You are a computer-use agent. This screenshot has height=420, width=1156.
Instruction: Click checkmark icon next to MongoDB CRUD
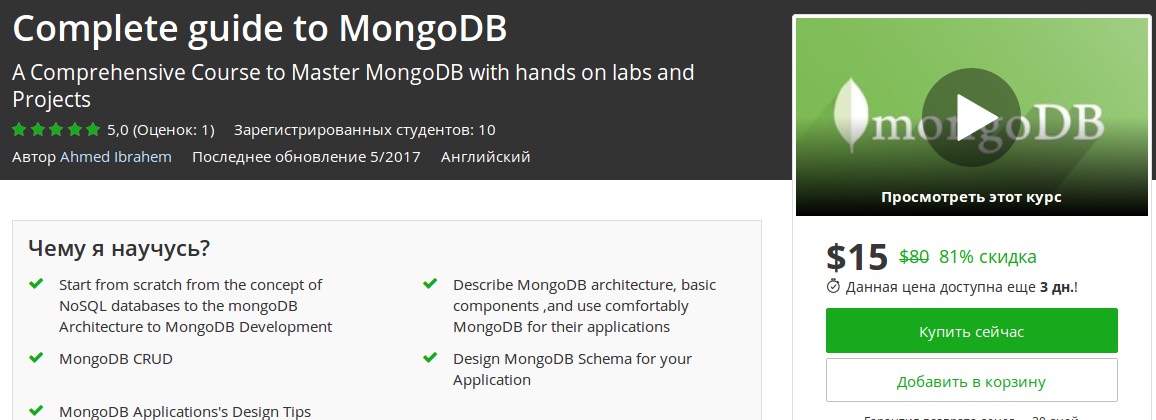pos(36,358)
